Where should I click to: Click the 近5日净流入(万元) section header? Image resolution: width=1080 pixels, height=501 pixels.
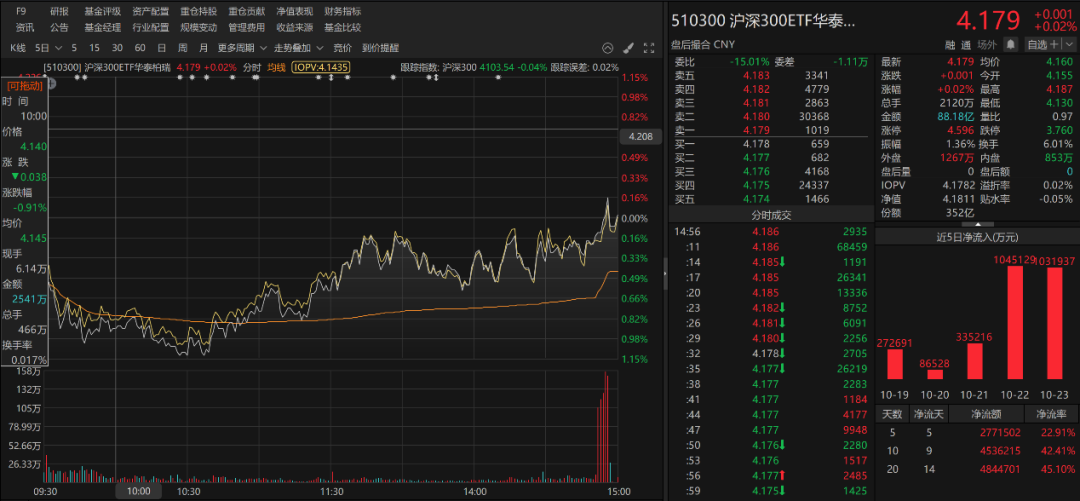pyautogui.click(x=977, y=237)
